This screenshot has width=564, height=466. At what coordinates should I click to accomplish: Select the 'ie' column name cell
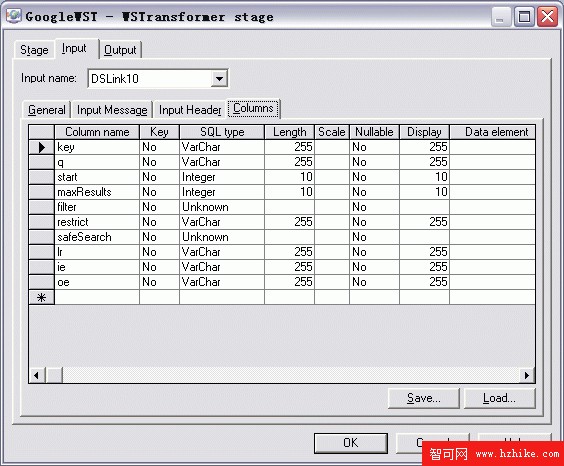point(97,267)
